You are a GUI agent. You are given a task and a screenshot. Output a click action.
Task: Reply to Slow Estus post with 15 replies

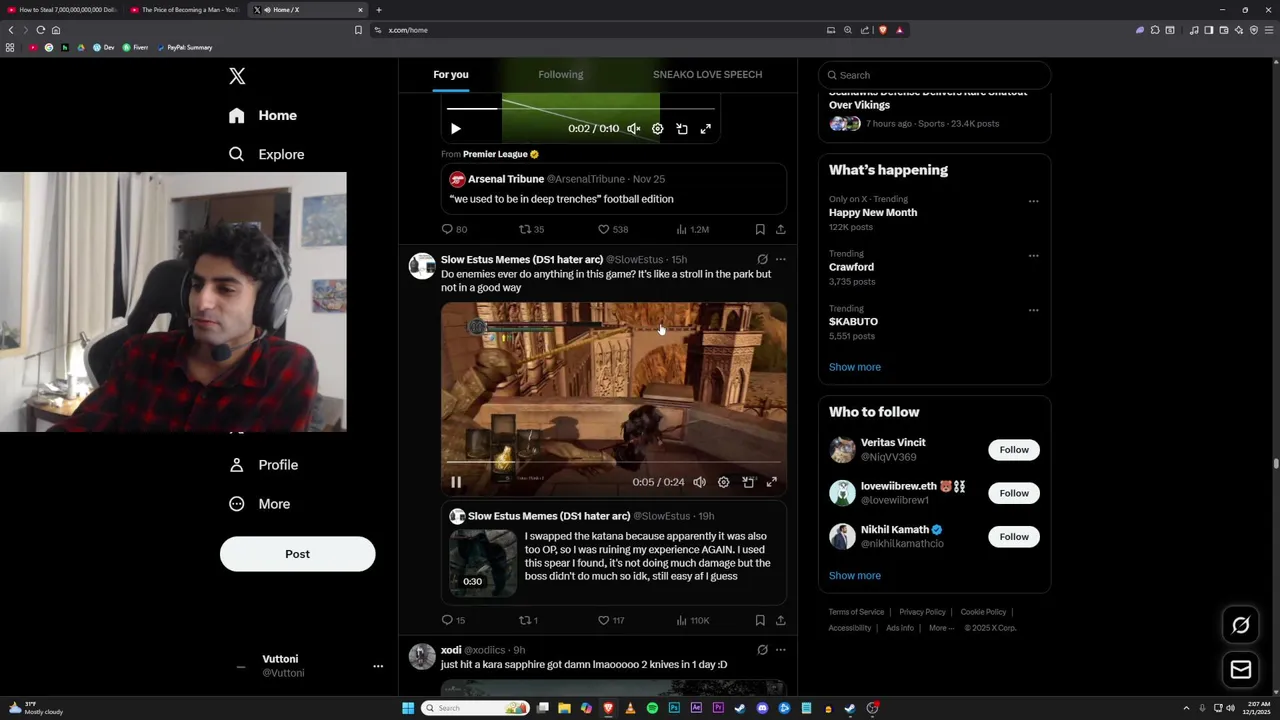coord(454,620)
